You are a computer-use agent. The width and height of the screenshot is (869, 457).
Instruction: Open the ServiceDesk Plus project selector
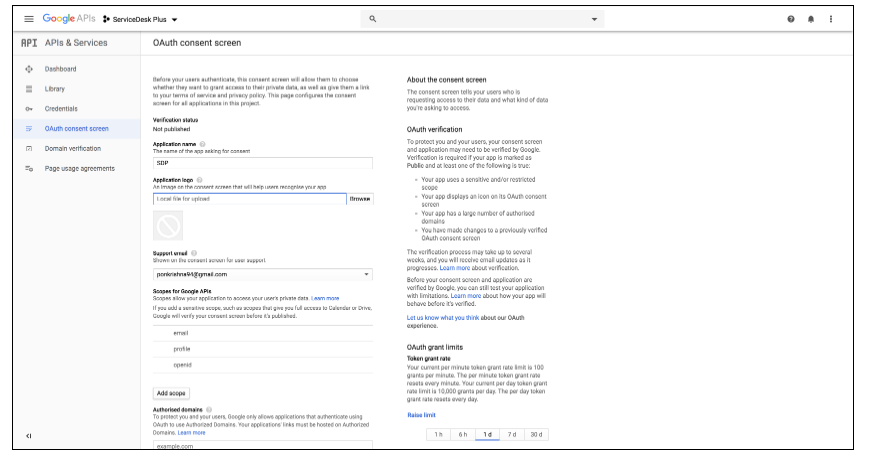140,19
